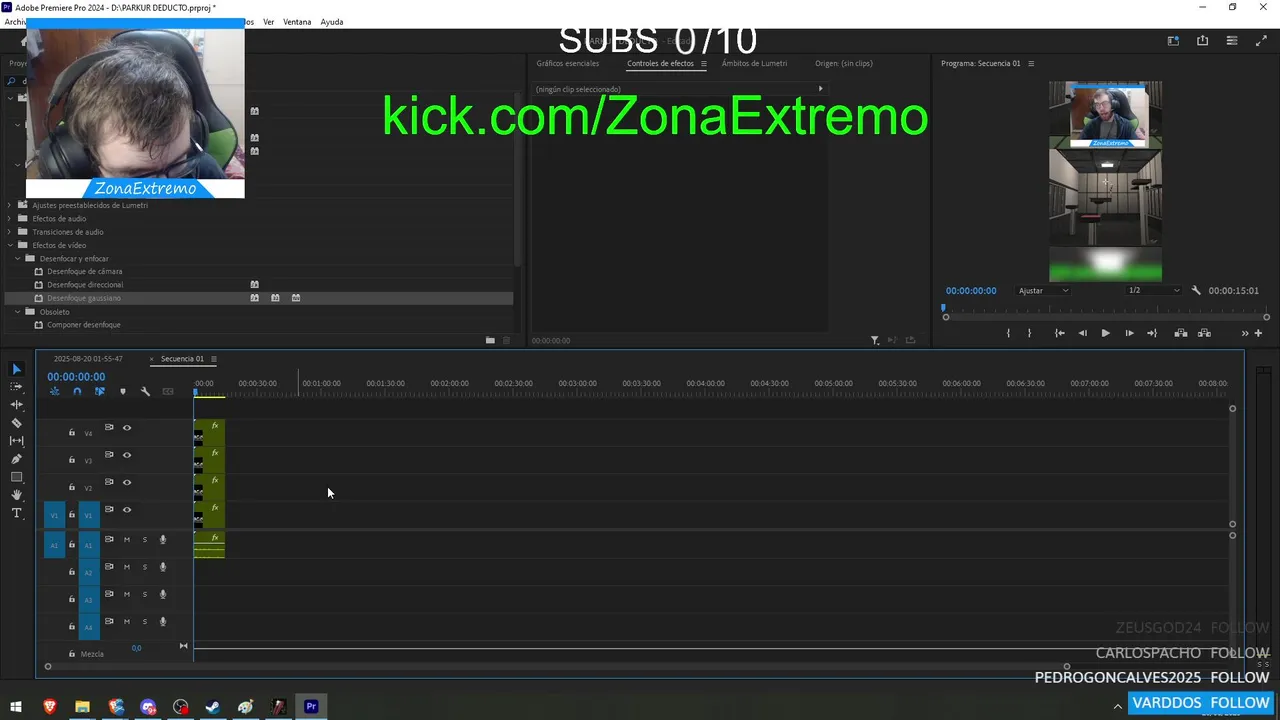The height and width of the screenshot is (720, 1280).
Task: Click the quick export share icon
Action: [1202, 41]
